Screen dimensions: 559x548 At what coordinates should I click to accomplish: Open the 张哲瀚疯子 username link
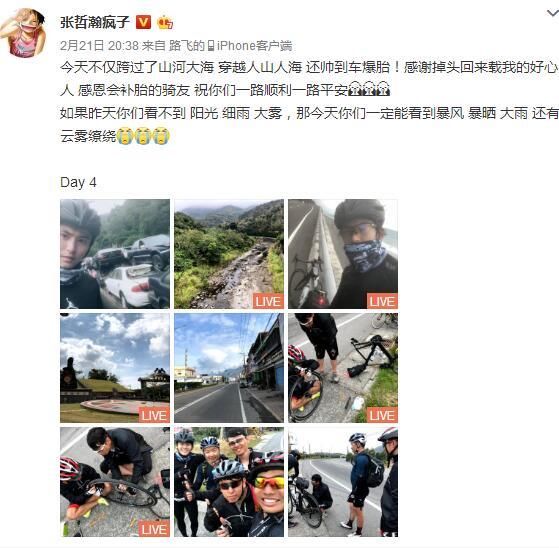click(x=94, y=22)
